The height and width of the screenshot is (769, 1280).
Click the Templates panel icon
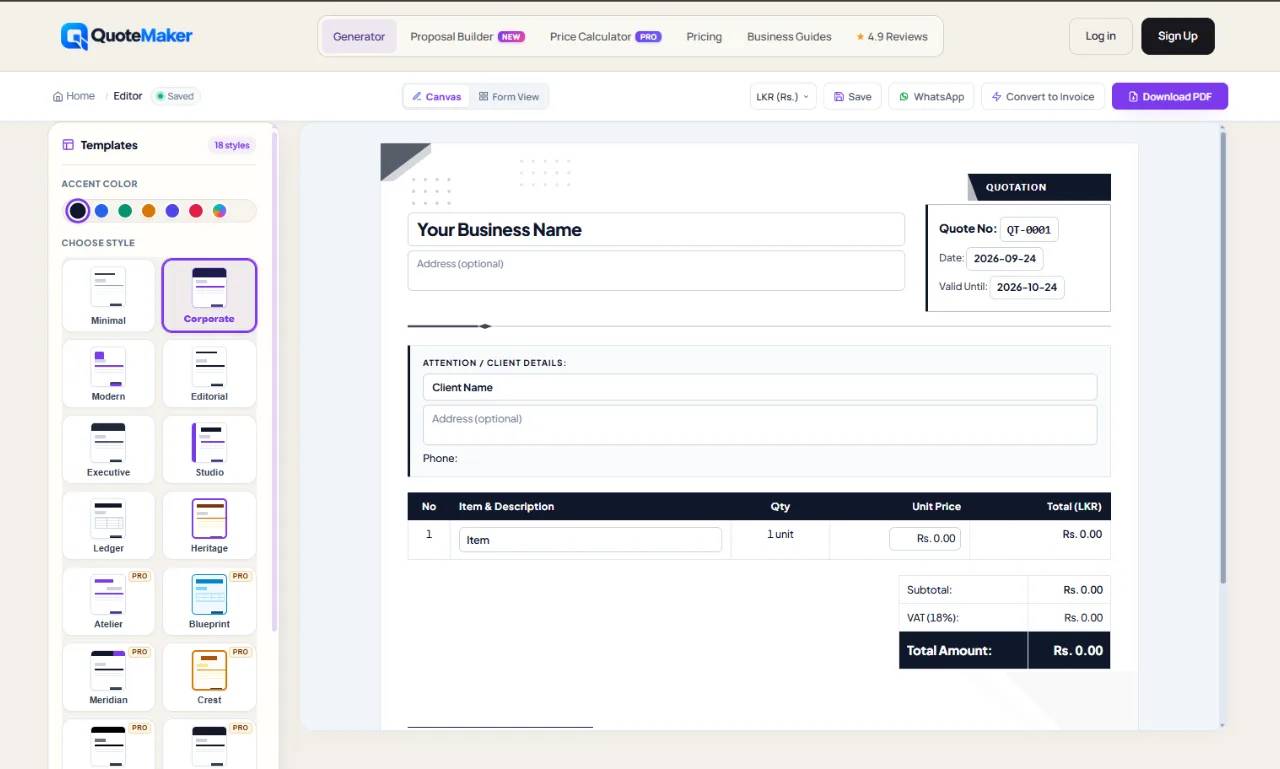pyautogui.click(x=68, y=145)
